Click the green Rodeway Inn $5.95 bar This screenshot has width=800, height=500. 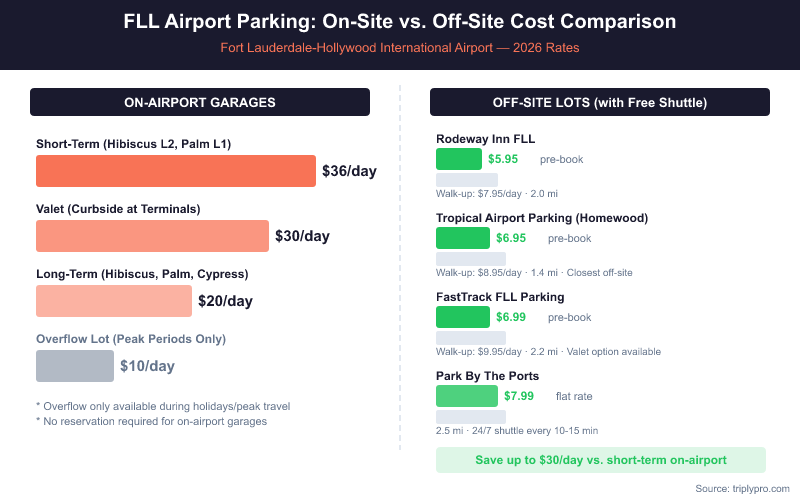coord(459,159)
